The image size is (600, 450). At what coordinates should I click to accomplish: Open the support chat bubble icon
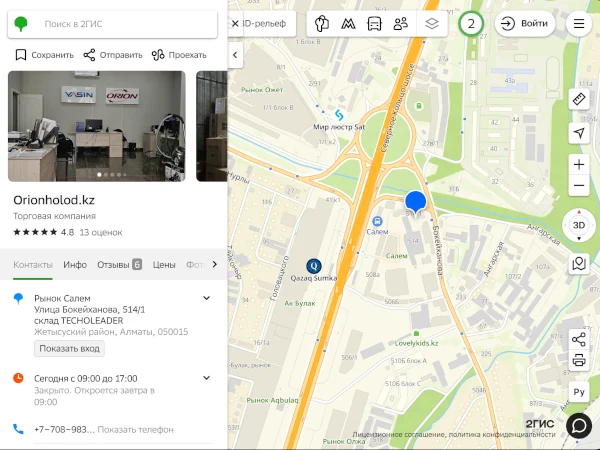579,426
